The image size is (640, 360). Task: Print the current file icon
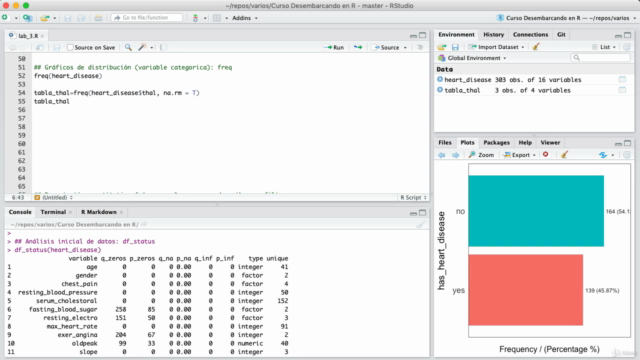coord(98,18)
